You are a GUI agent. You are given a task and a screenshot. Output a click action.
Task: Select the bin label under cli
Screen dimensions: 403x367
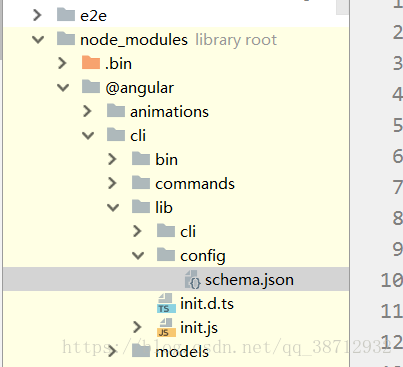(x=166, y=160)
